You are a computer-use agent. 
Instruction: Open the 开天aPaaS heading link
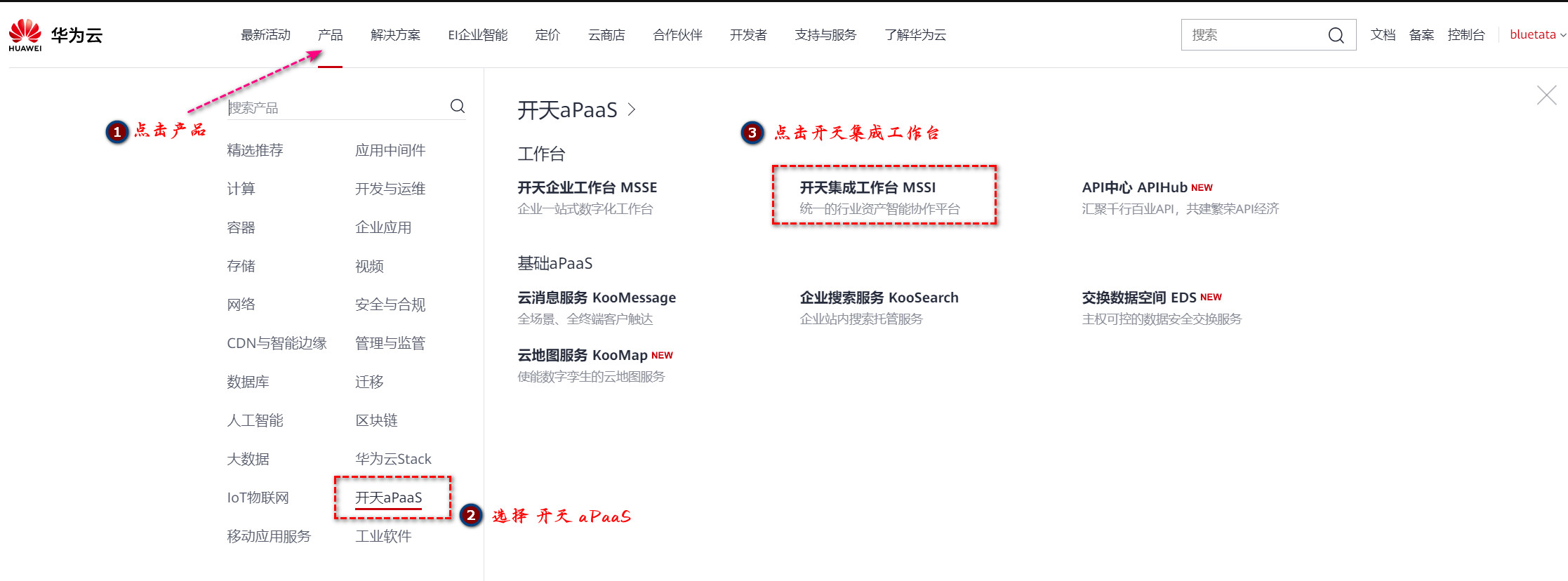[x=567, y=110]
